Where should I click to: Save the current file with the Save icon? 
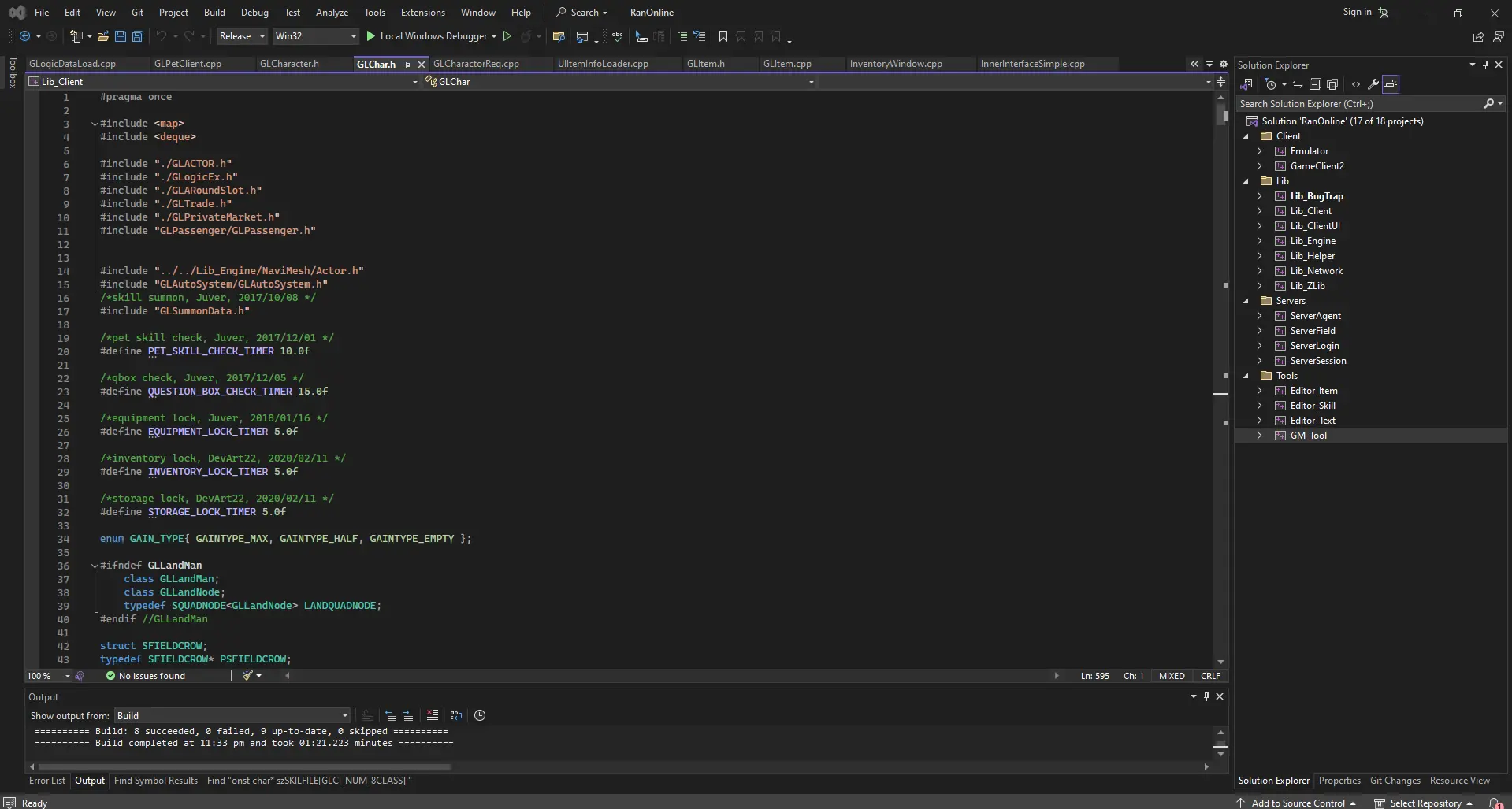coord(121,36)
